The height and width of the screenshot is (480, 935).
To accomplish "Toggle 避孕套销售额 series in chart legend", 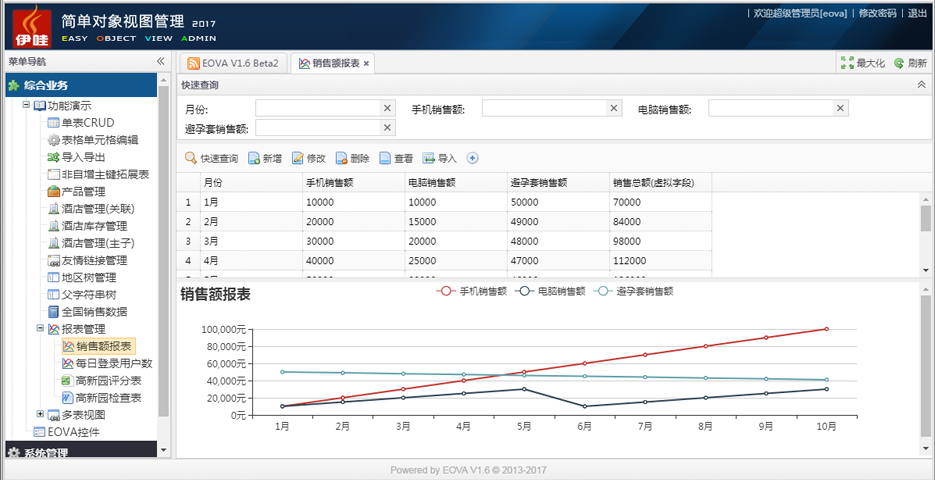I will click(632, 291).
